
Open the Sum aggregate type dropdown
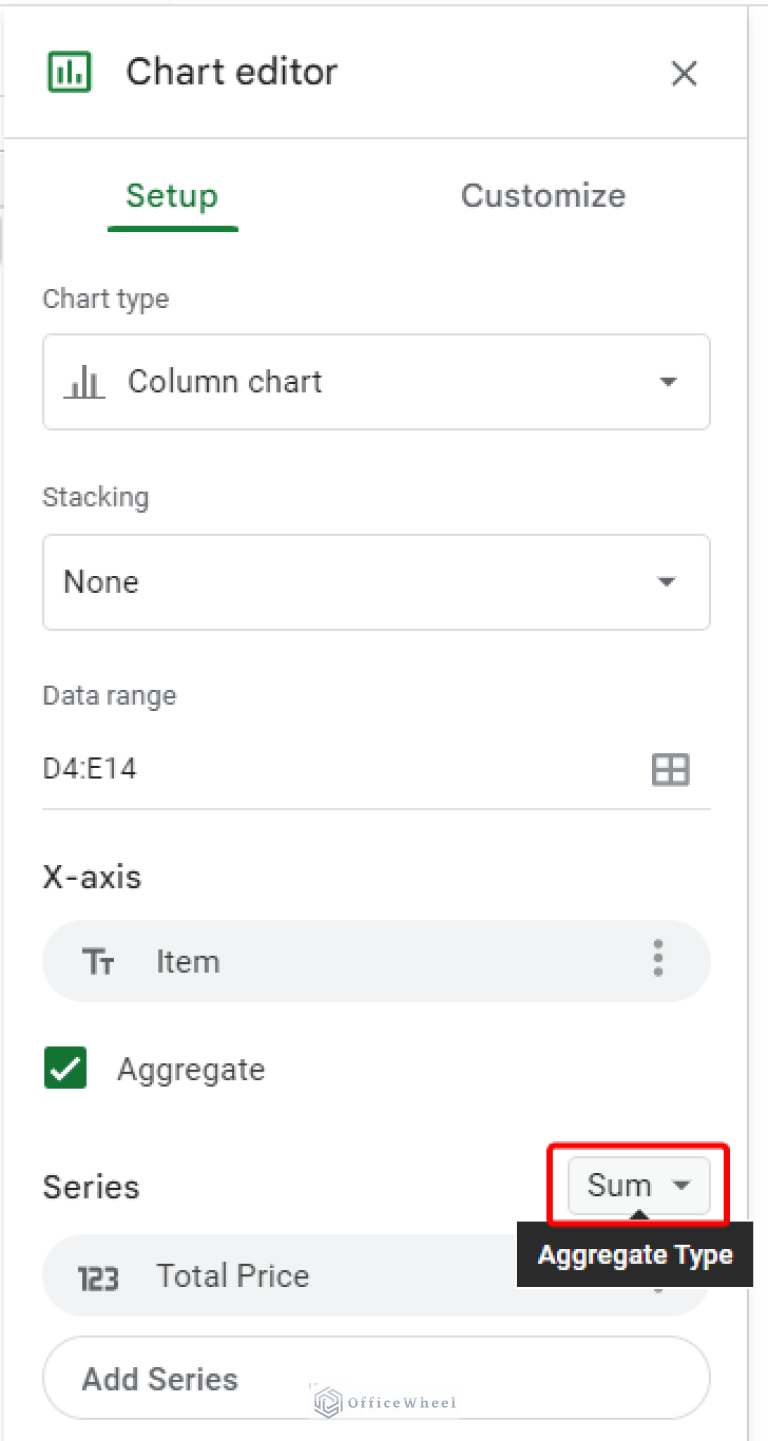(x=638, y=1186)
